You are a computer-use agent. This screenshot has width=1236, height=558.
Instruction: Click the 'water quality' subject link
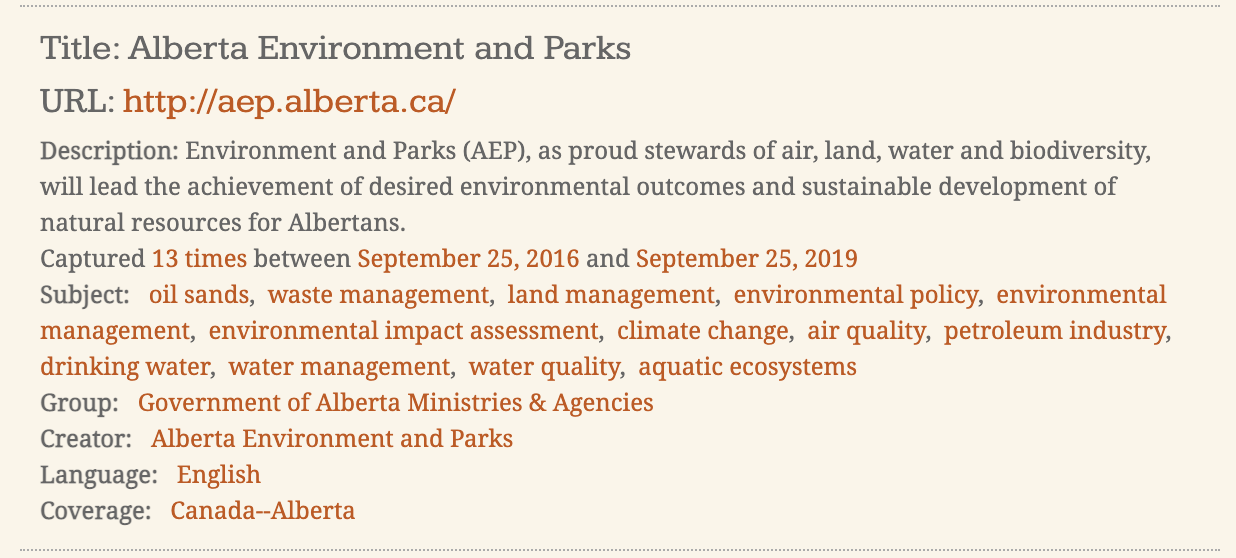544,367
